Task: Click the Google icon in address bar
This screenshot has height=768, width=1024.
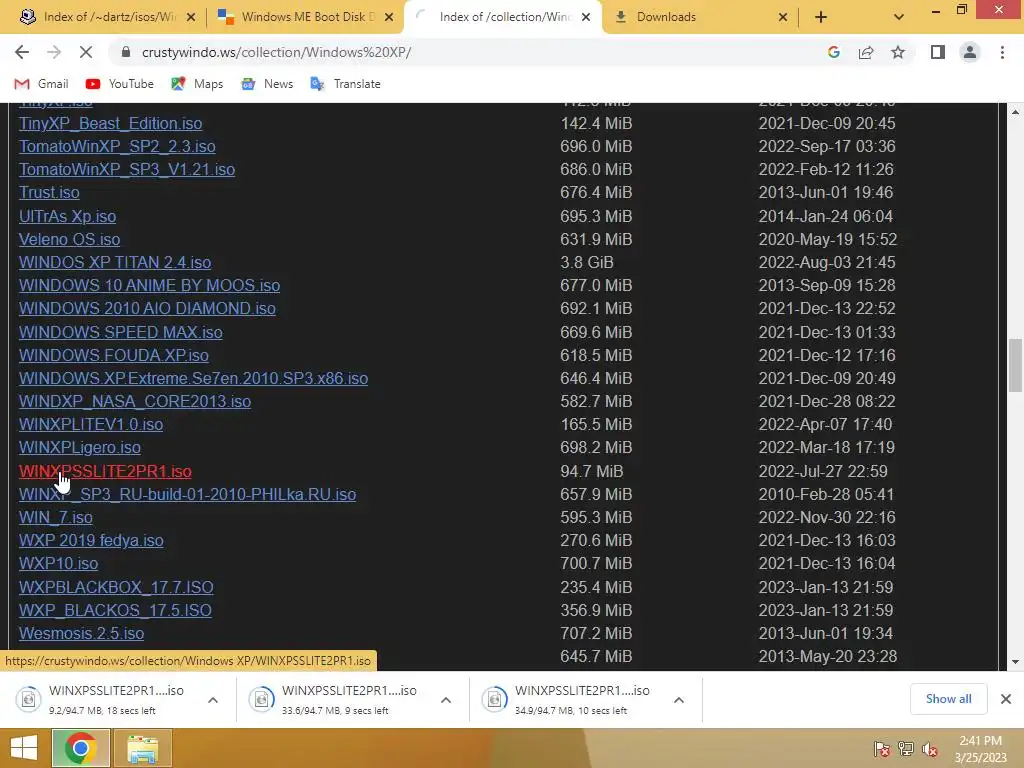Action: tap(833, 52)
